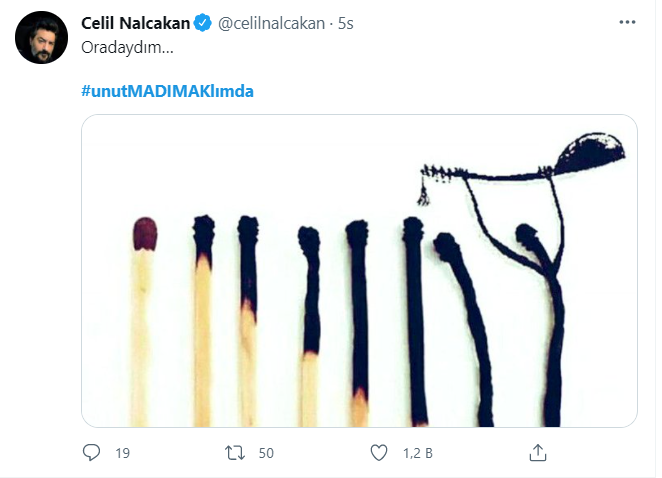Open Celil Nalcakan's profile avatar
Image resolution: width=662 pixels, height=478 pixels.
point(40,40)
